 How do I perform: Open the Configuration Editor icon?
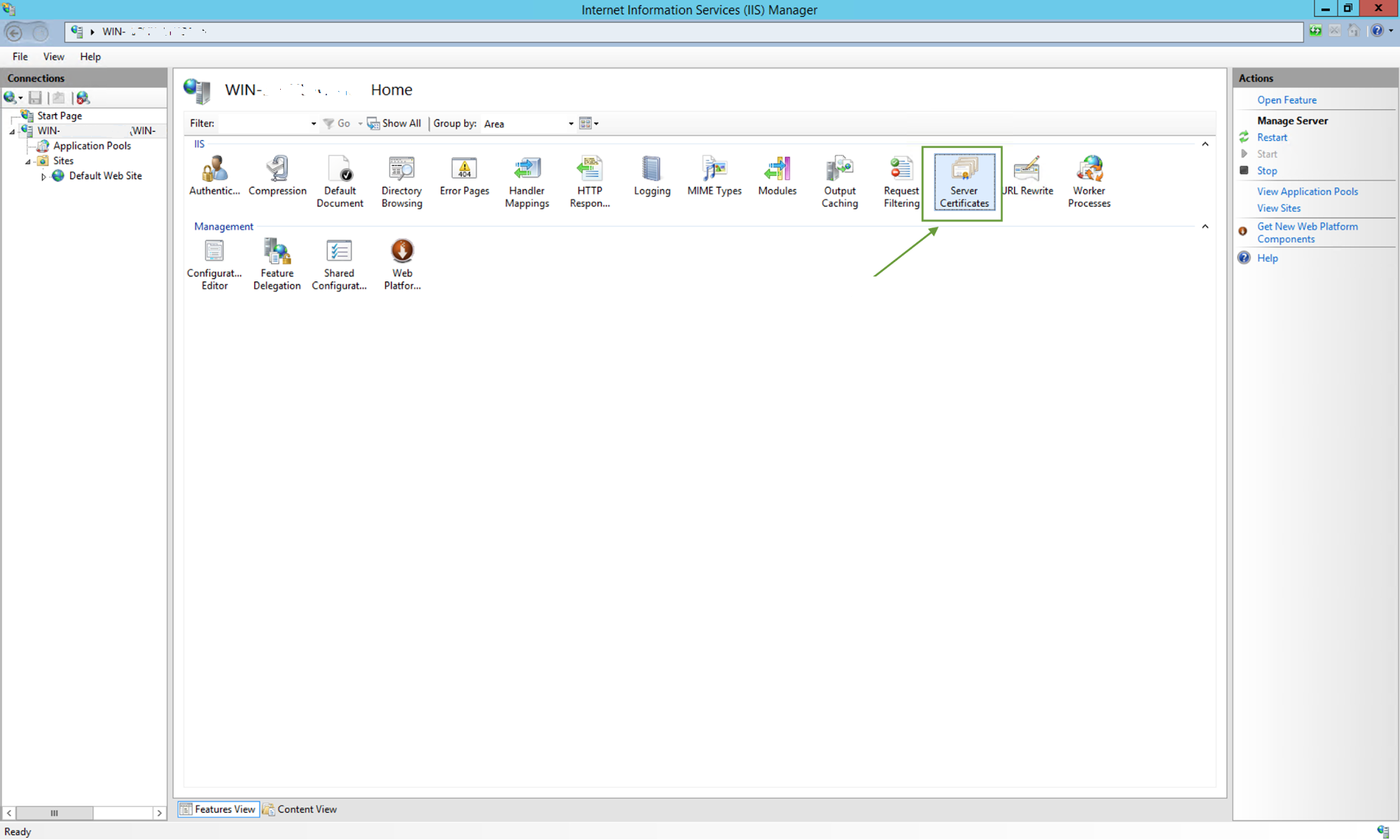click(214, 265)
